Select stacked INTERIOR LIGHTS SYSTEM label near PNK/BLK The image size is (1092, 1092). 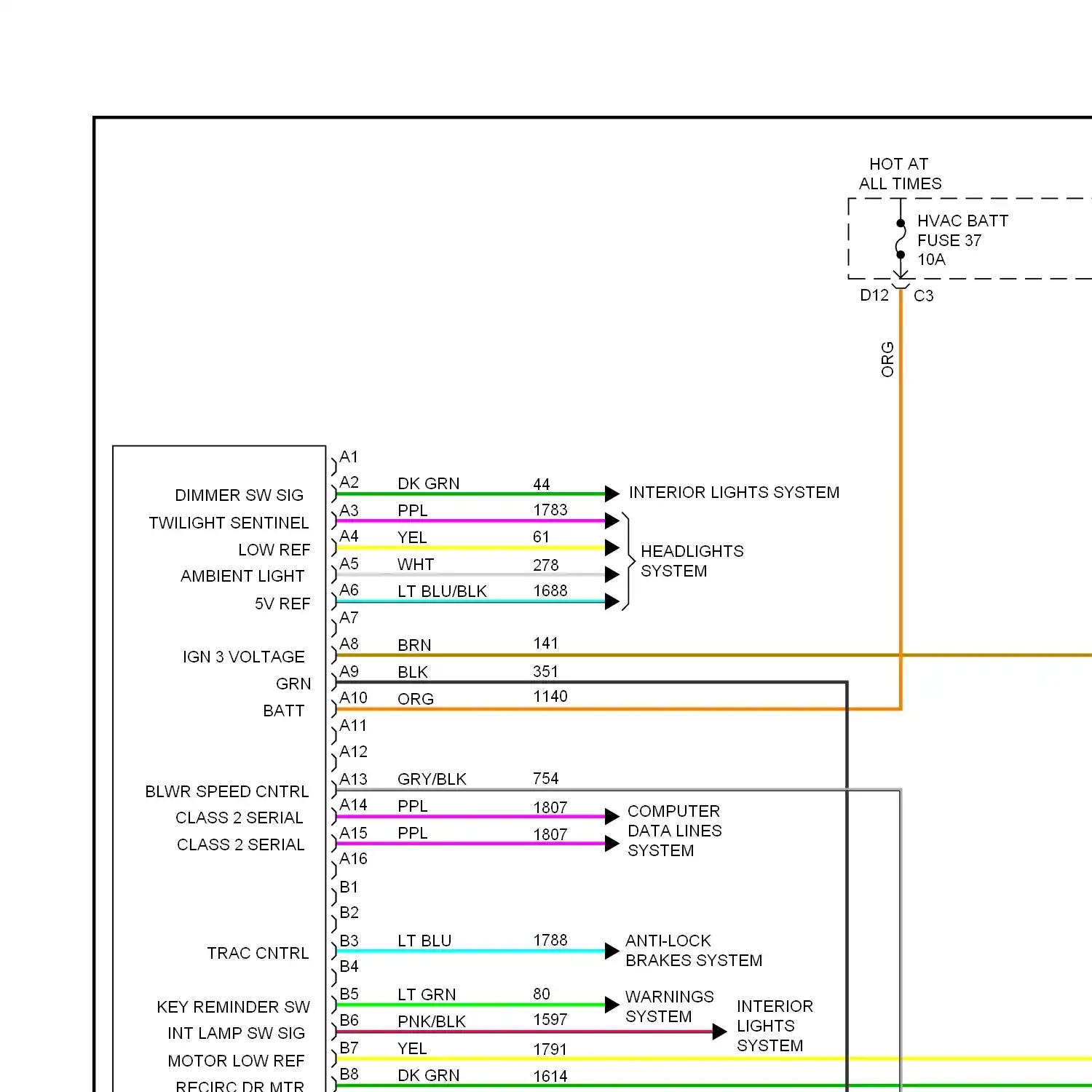coord(775,1026)
